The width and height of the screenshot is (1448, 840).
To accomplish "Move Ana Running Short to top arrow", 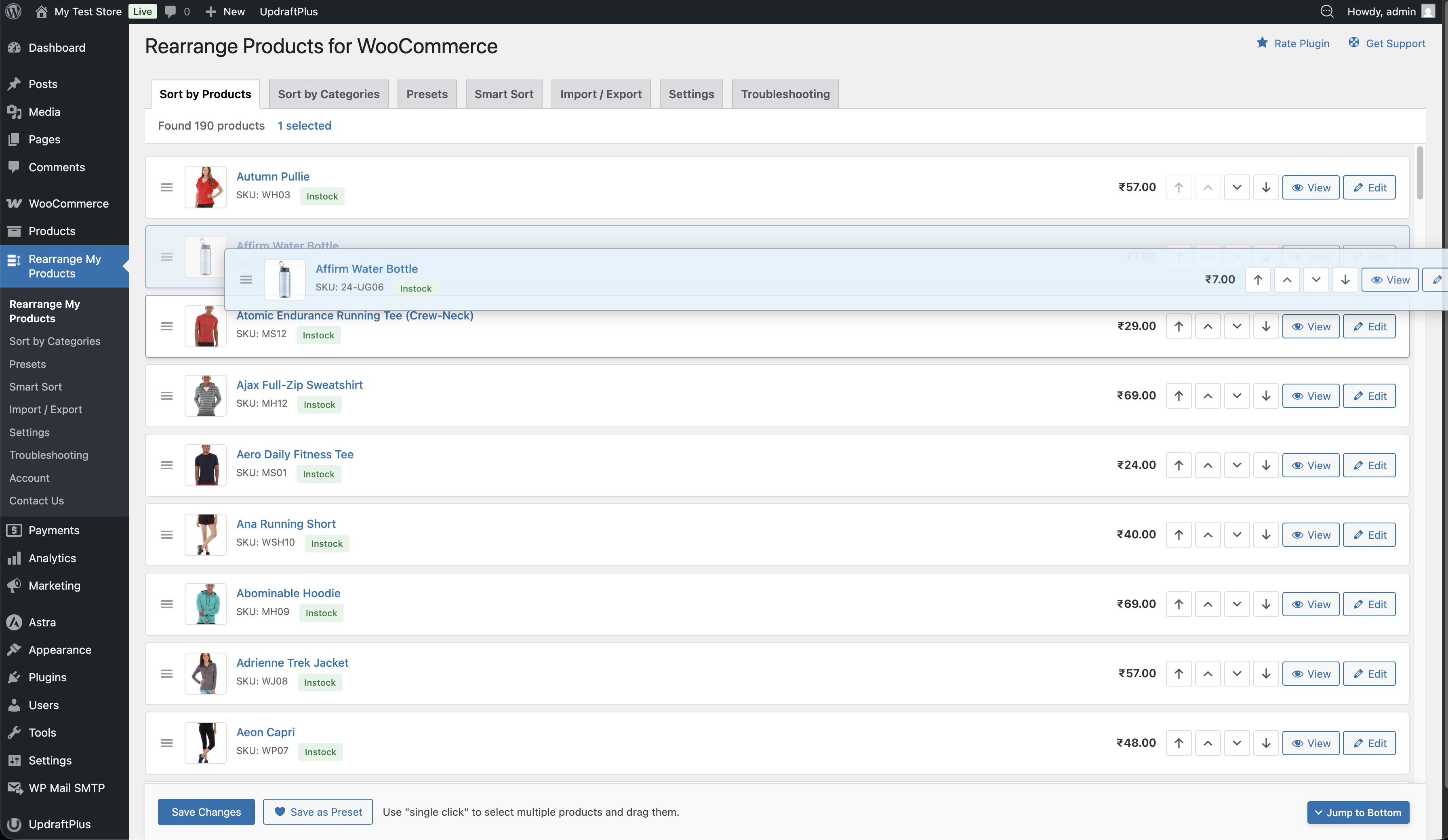I will pos(1179,535).
